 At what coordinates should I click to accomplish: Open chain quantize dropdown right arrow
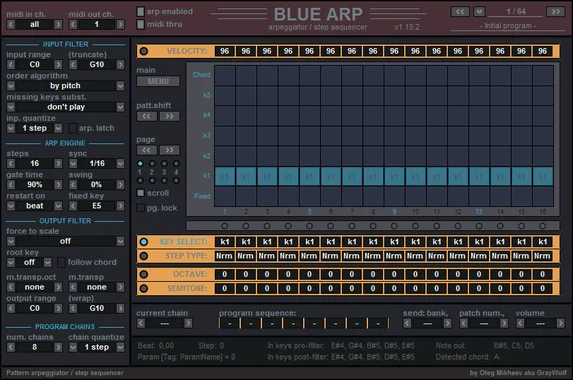tap(120, 347)
